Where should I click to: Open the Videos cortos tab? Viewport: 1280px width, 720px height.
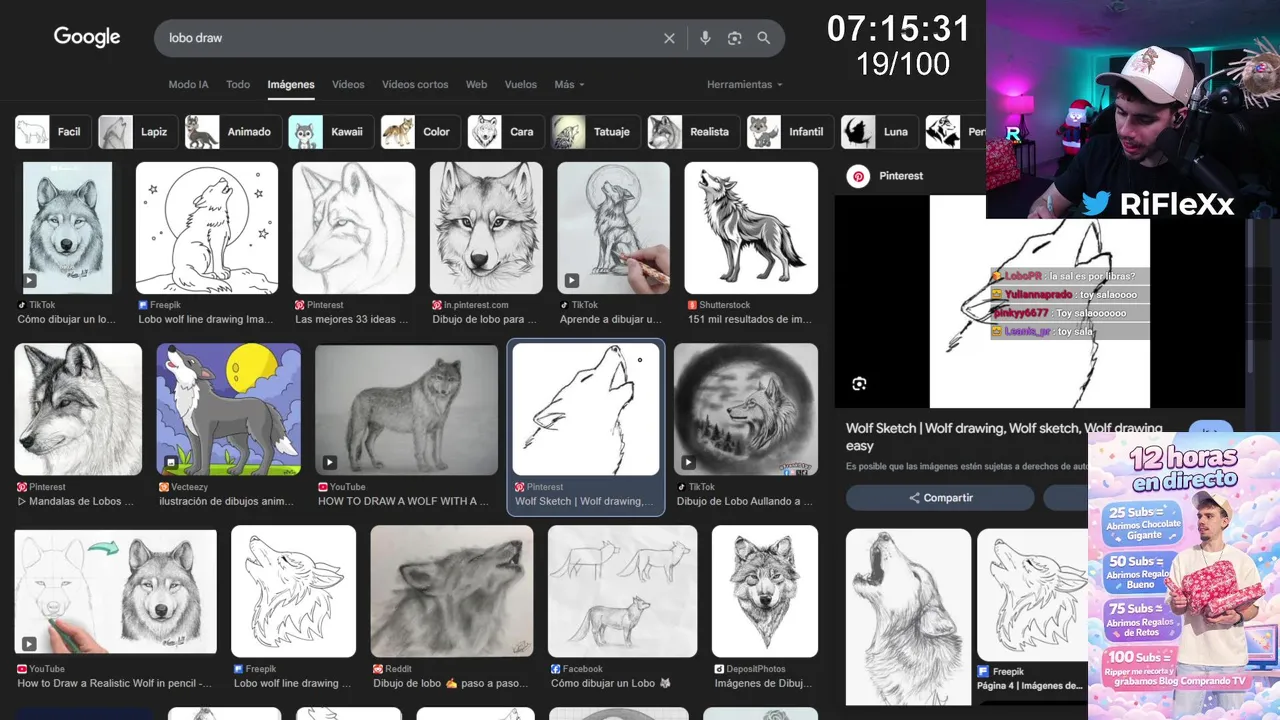pyautogui.click(x=415, y=85)
